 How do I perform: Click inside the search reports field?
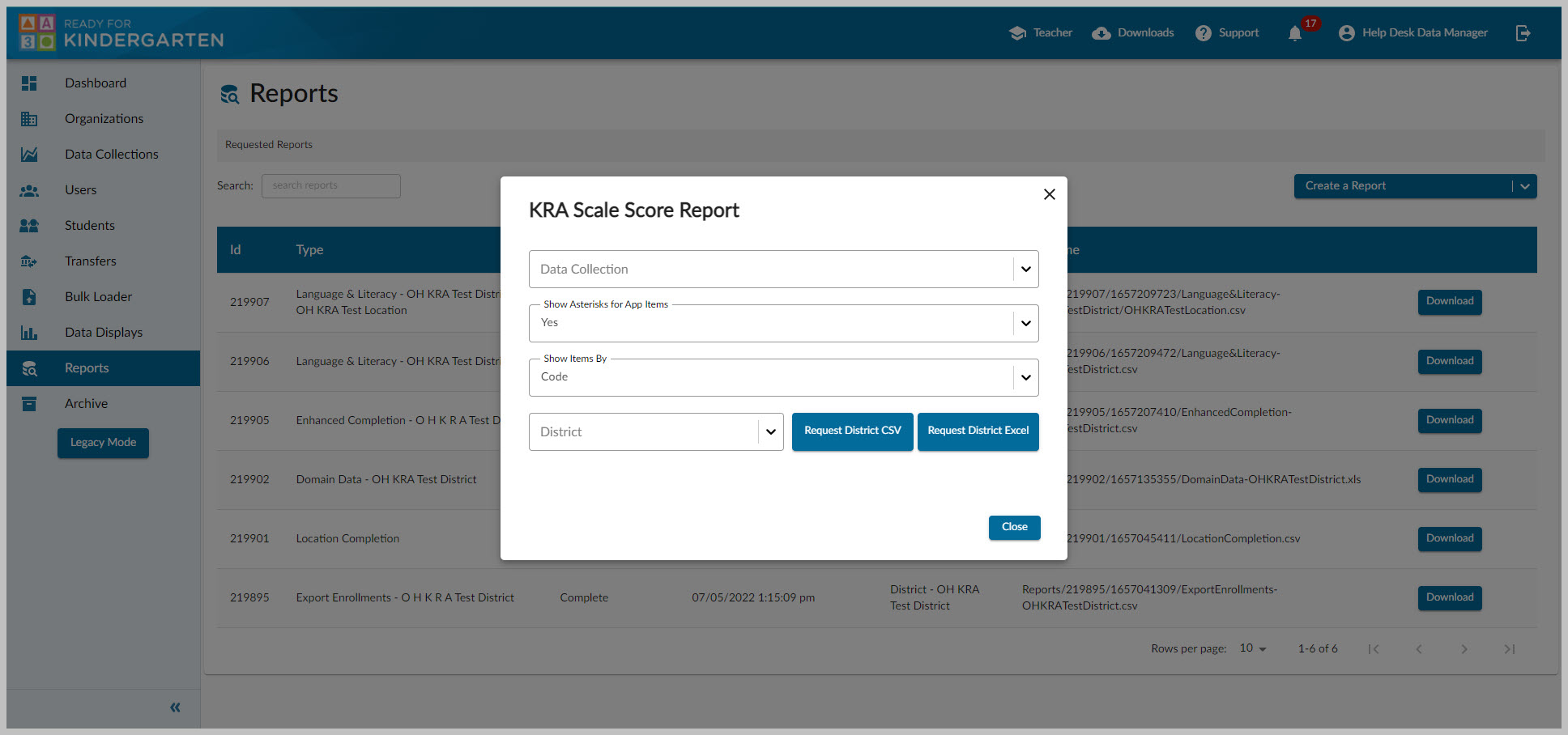coord(330,185)
